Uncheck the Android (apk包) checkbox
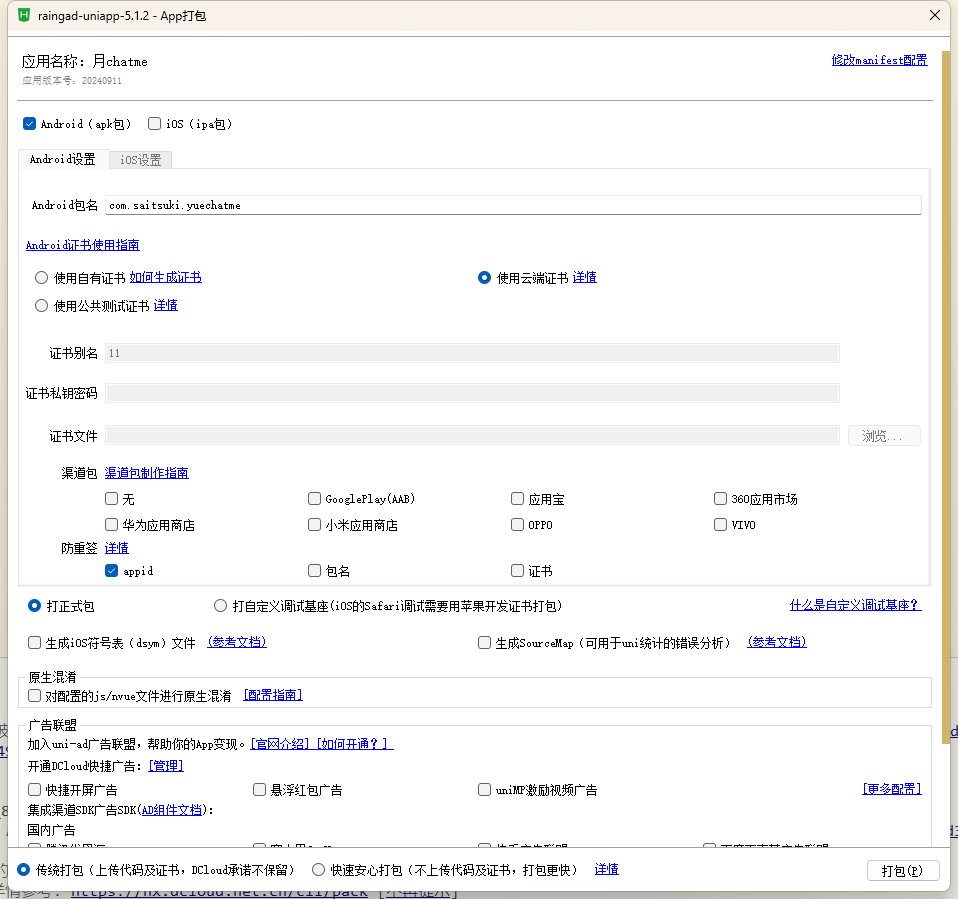Screen dimensions: 958x899 point(30,124)
